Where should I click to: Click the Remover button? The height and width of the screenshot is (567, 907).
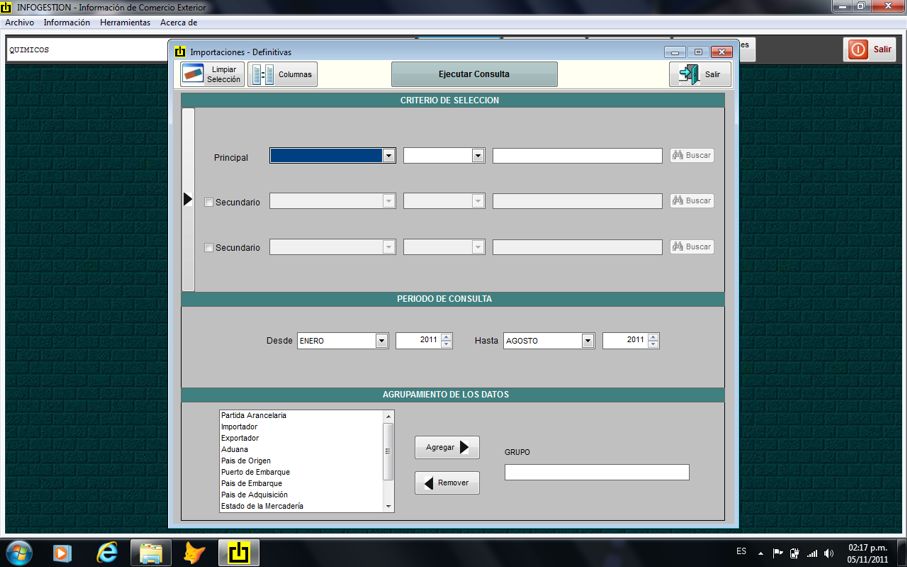point(447,483)
